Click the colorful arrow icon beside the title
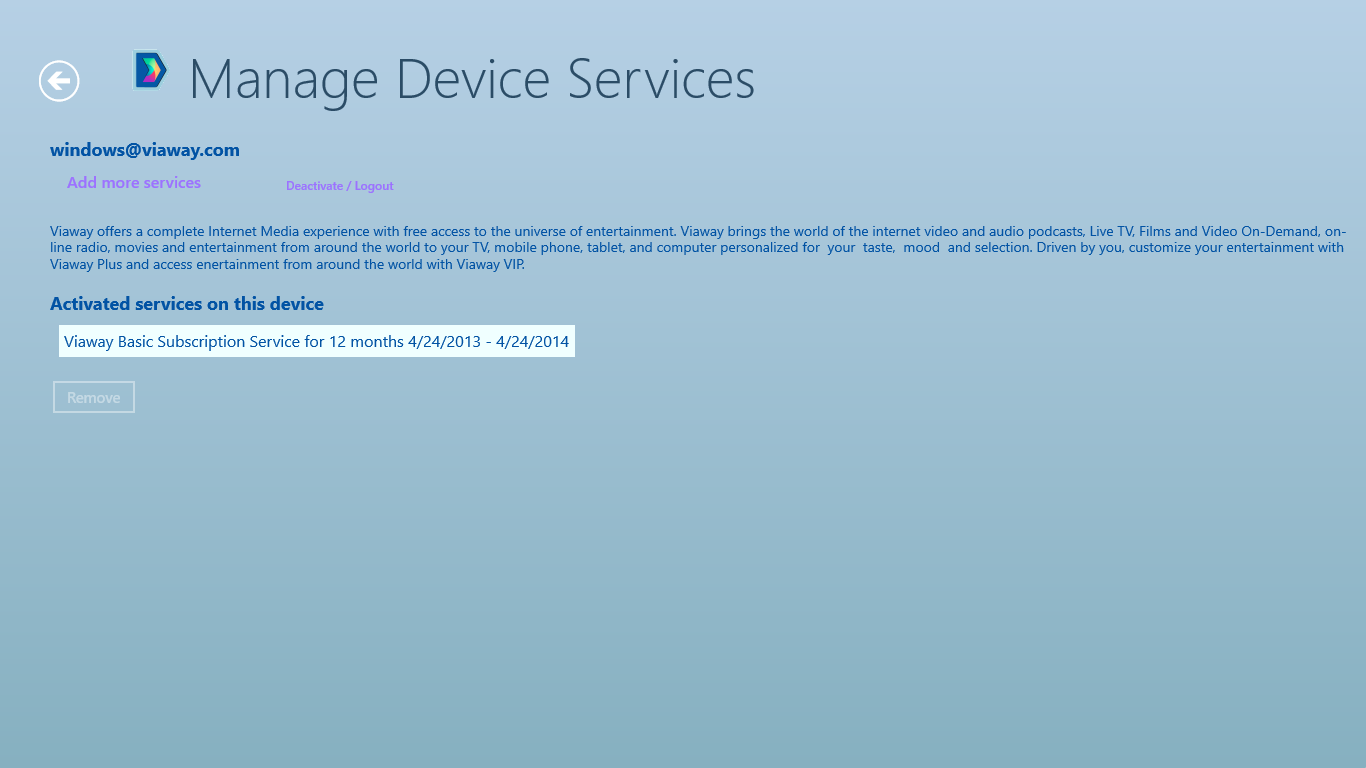Image resolution: width=1366 pixels, height=768 pixels. pos(150,70)
